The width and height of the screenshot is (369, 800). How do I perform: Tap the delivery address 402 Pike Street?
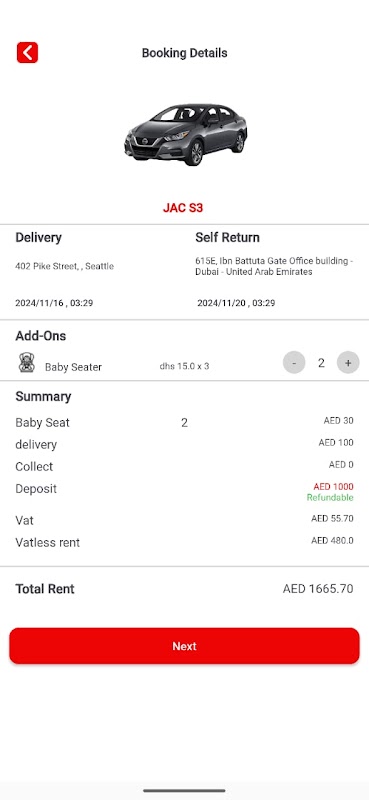pyautogui.click(x=64, y=266)
